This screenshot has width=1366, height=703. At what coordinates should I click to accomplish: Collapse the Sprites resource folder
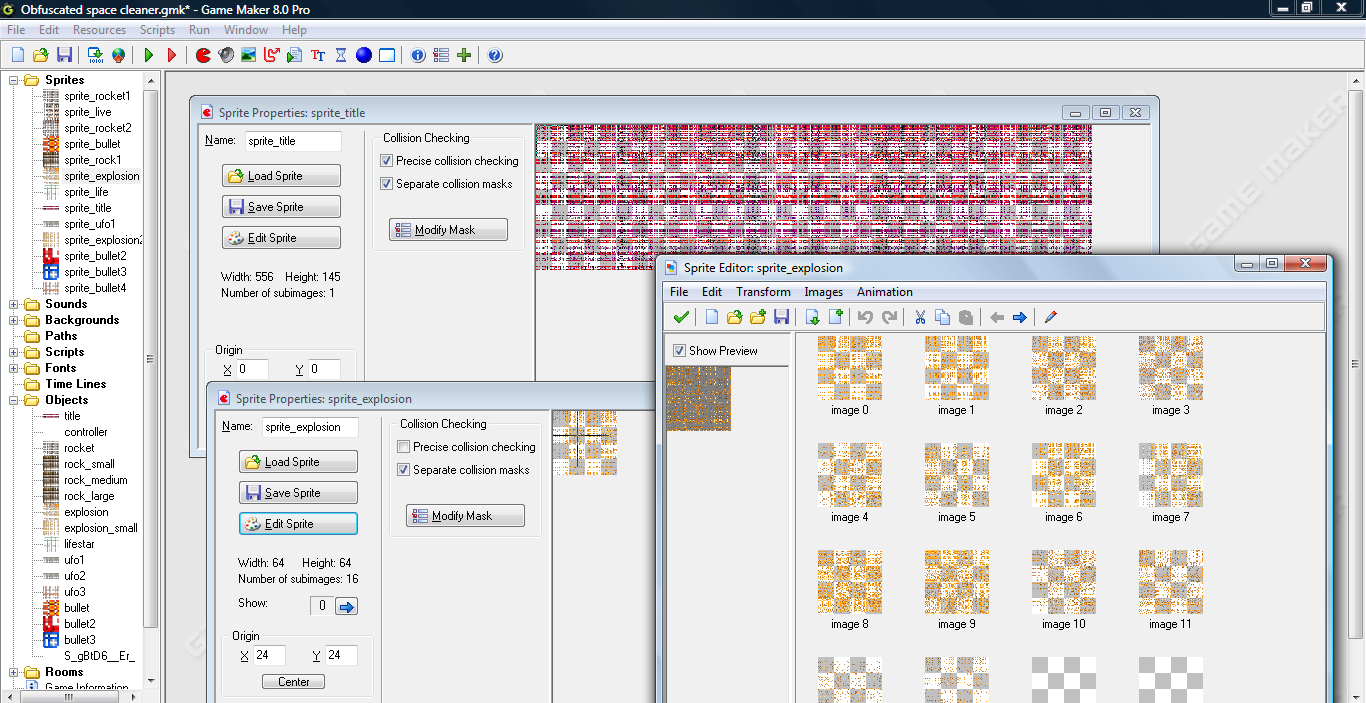coord(14,80)
